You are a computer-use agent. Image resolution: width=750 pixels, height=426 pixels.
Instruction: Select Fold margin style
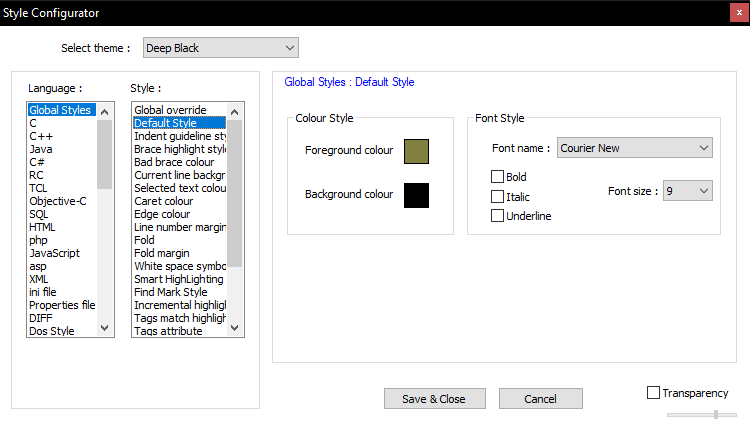pos(179,253)
